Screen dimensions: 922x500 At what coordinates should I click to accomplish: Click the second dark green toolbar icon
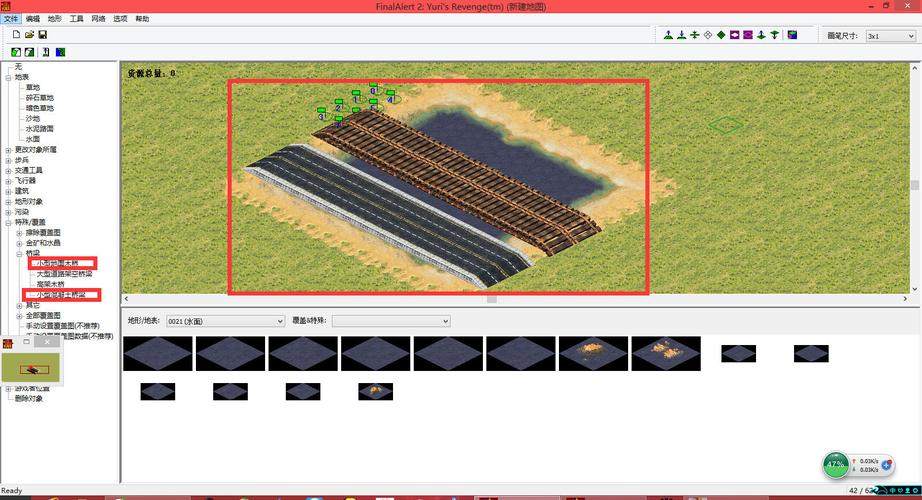[29, 52]
